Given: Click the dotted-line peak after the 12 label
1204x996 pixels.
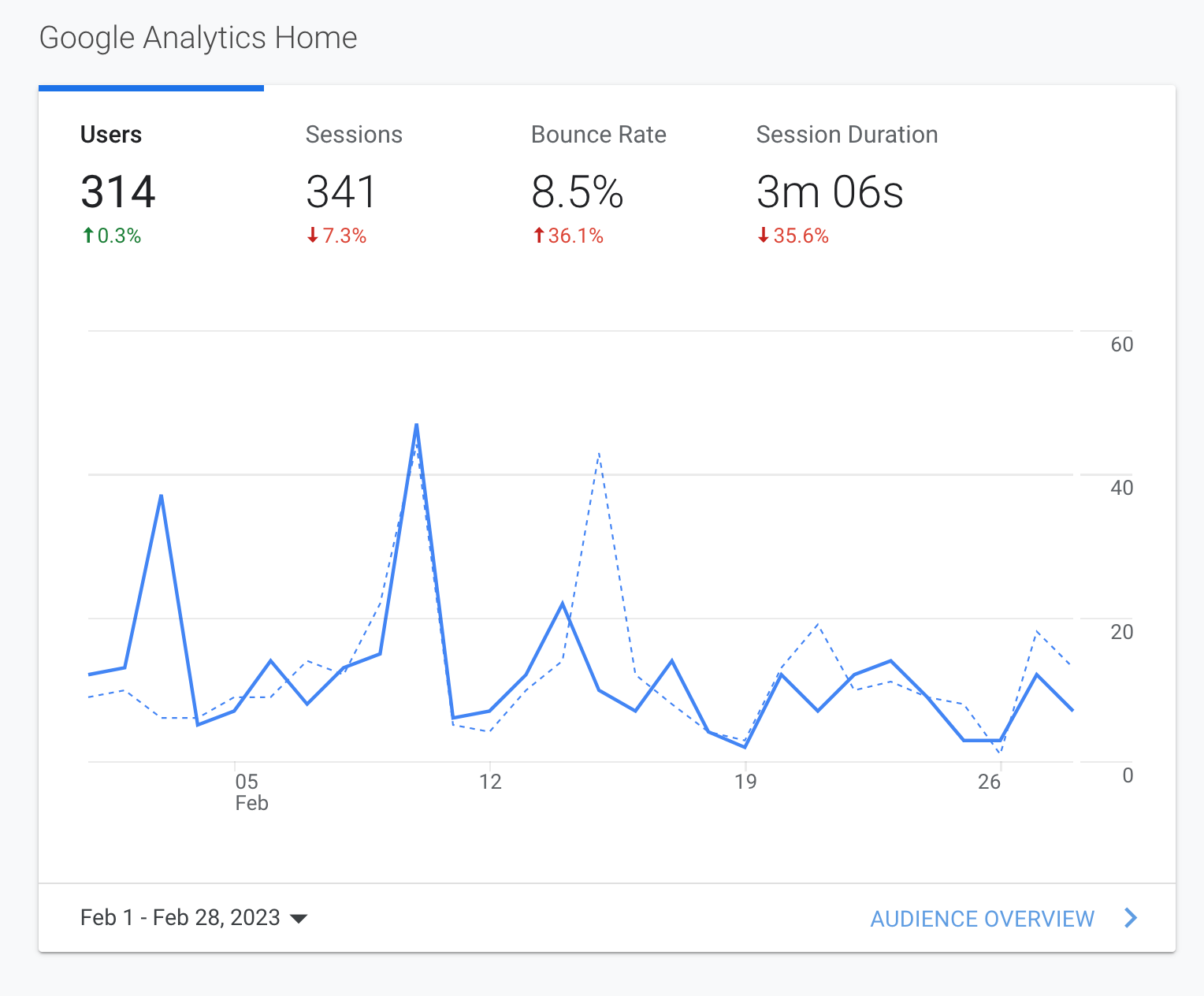Looking at the screenshot, I should coord(600,453).
